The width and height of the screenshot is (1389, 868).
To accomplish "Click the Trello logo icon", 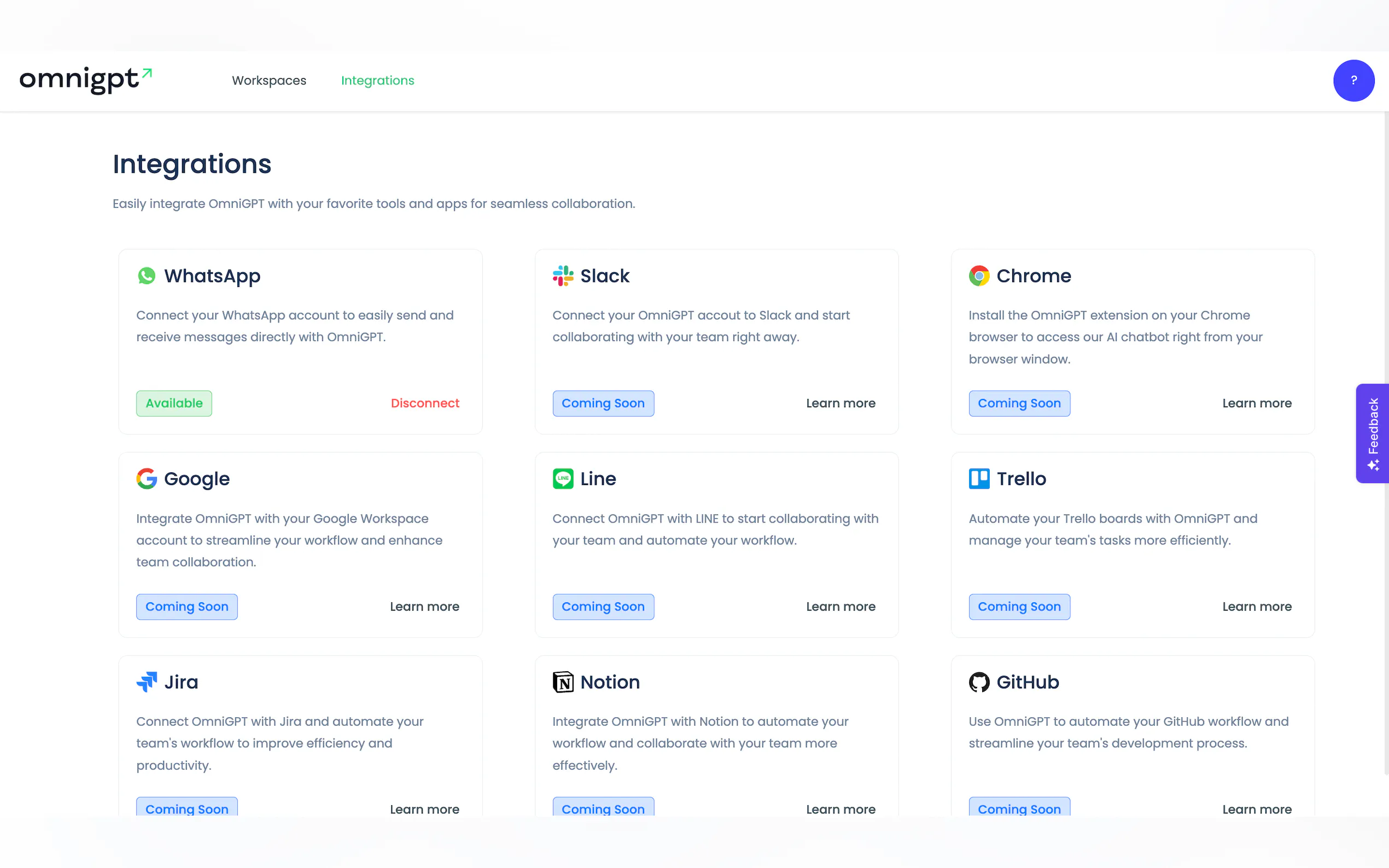I will (x=979, y=479).
